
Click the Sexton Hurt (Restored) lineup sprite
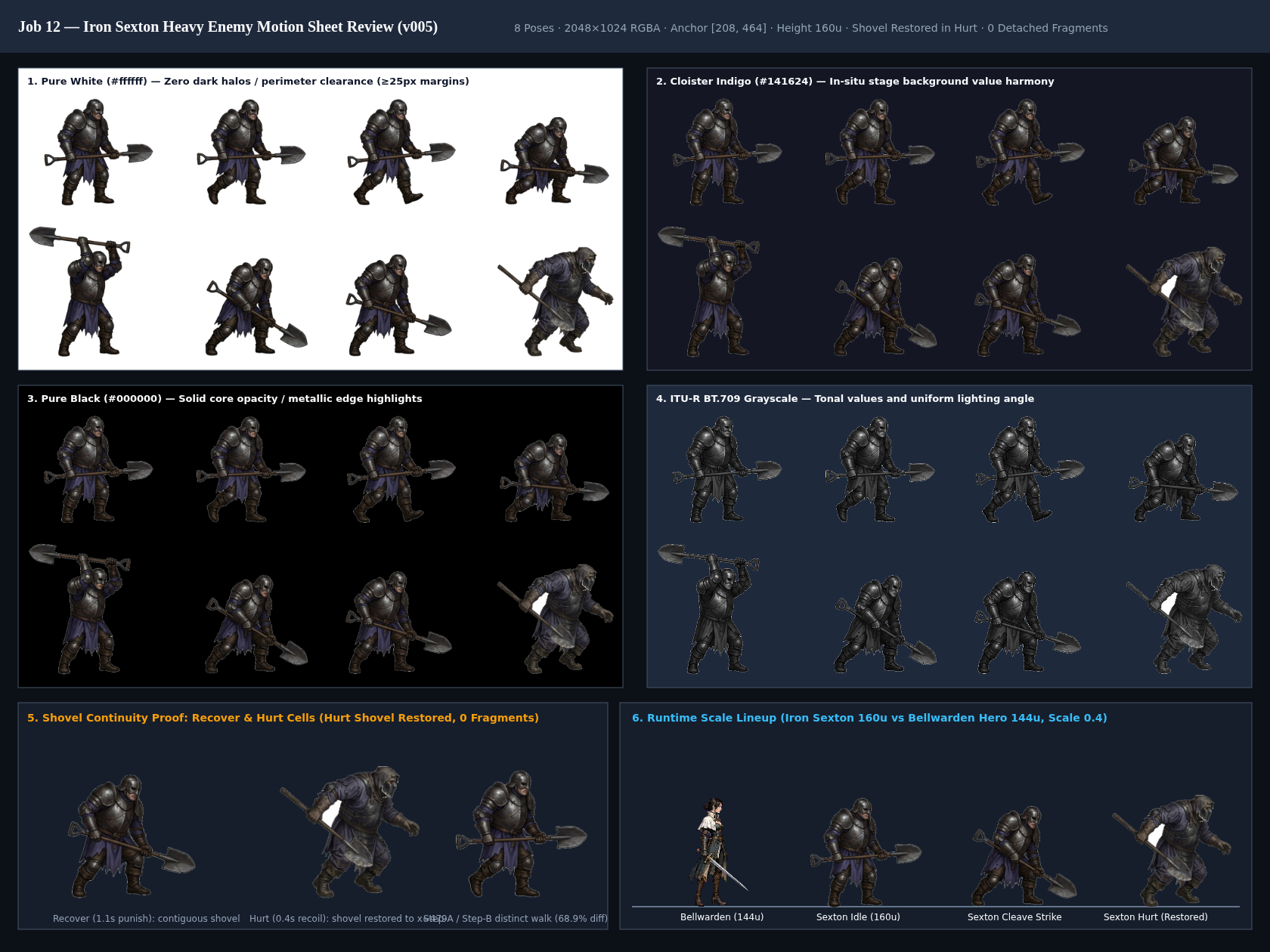[1172, 850]
